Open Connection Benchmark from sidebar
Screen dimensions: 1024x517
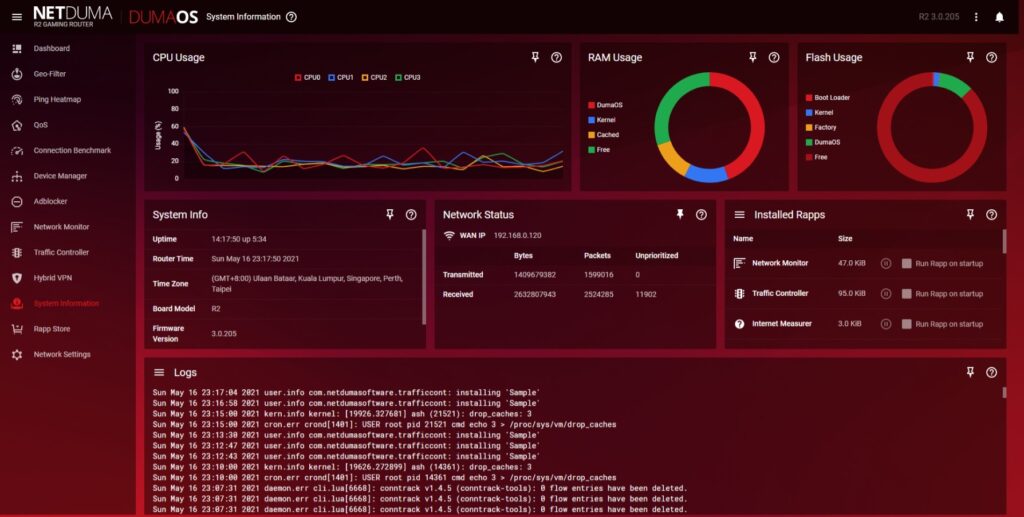coord(72,150)
